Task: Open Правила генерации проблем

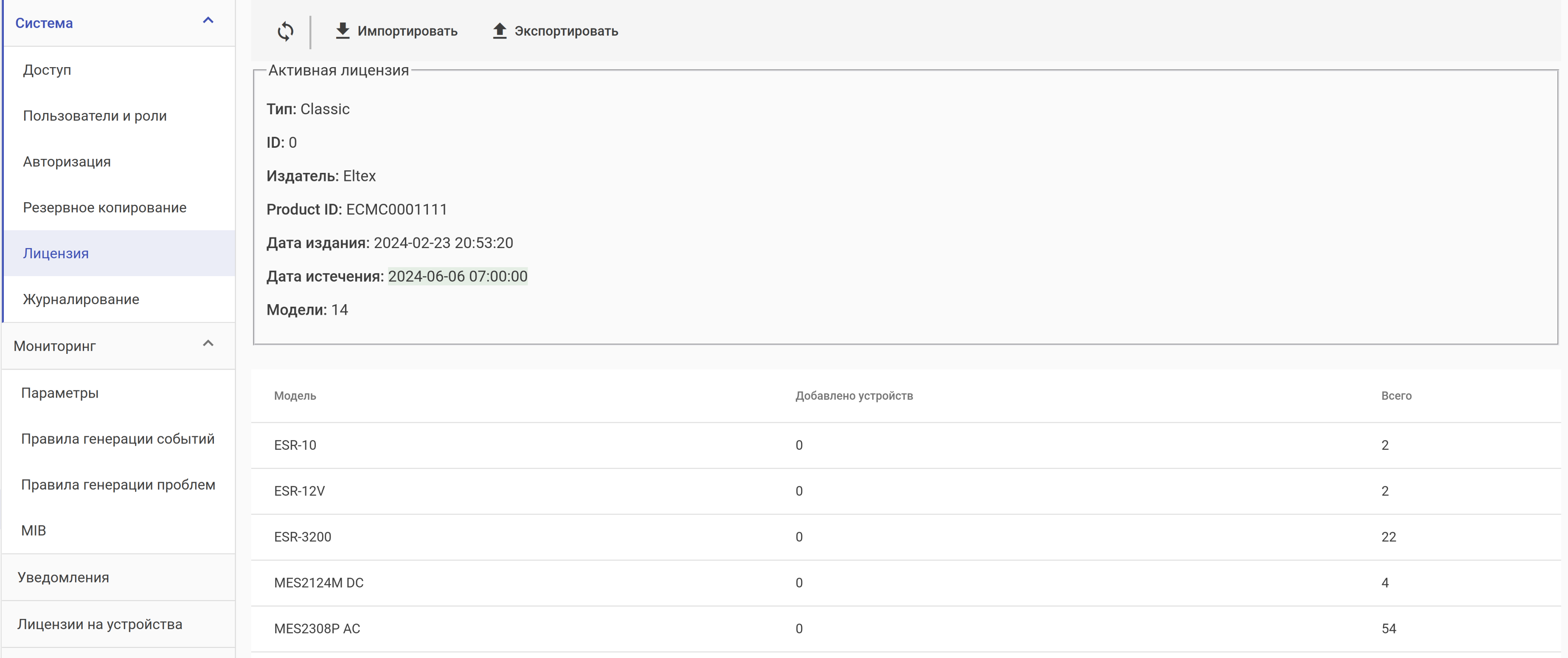Action: coord(118,485)
